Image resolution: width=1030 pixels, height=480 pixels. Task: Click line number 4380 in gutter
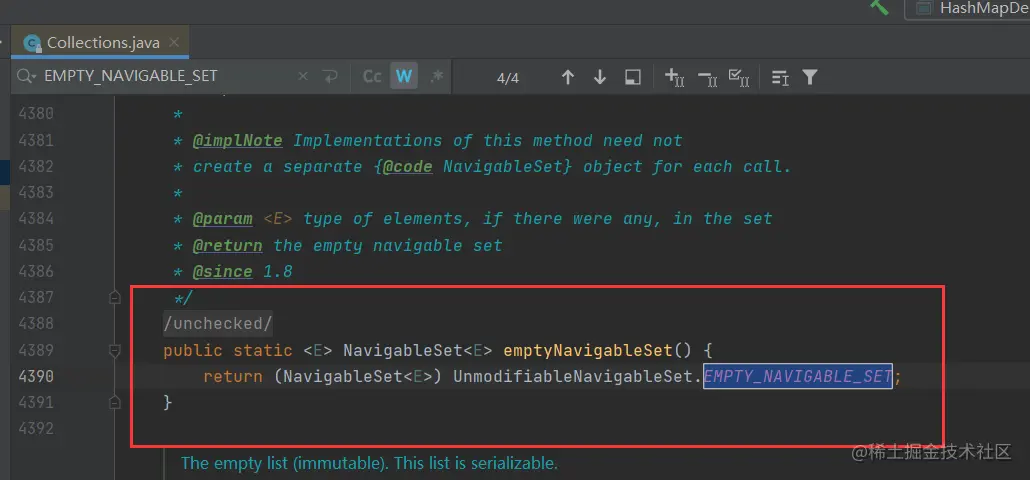pos(35,114)
